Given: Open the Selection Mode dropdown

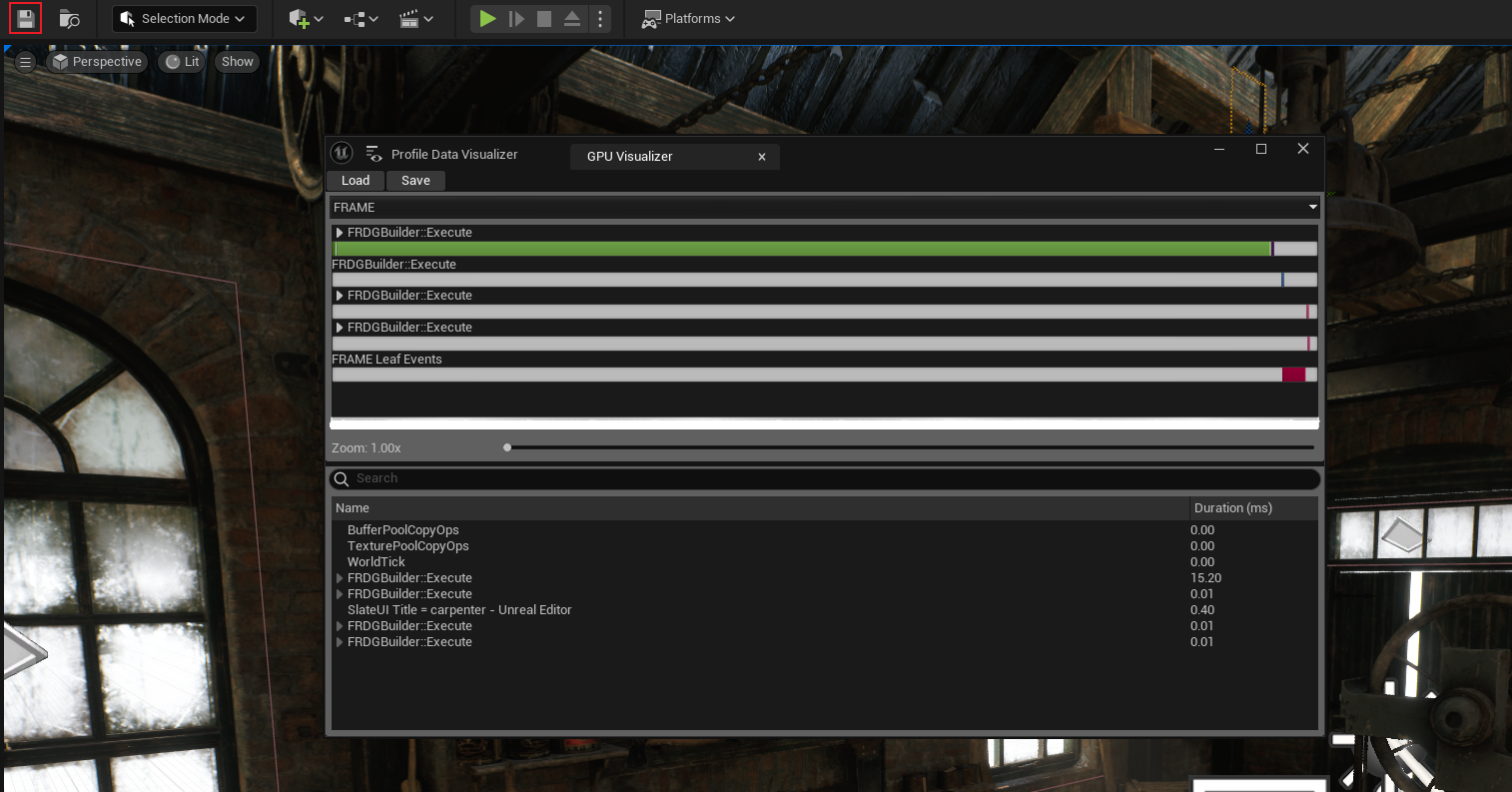Looking at the screenshot, I should [x=184, y=19].
